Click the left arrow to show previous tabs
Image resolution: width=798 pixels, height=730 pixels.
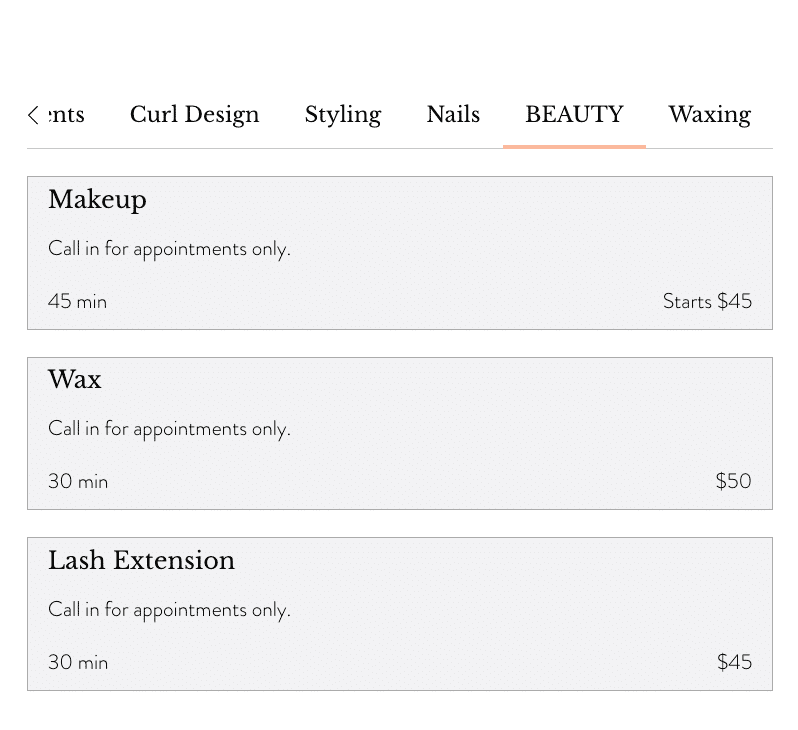(x=33, y=115)
